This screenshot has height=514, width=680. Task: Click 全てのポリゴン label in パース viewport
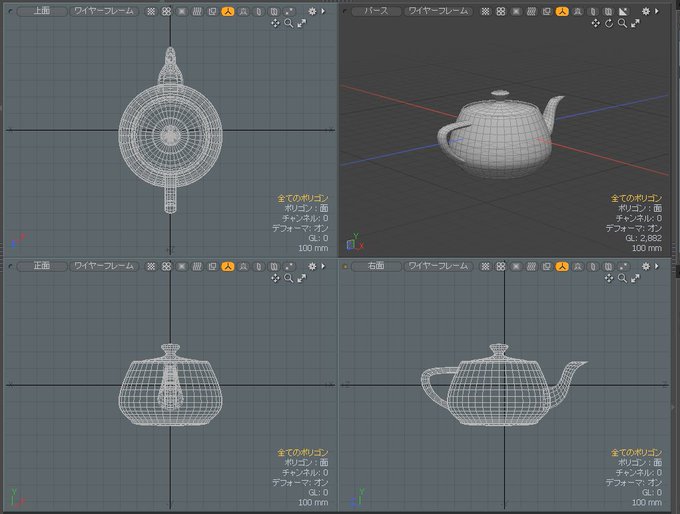click(x=636, y=198)
